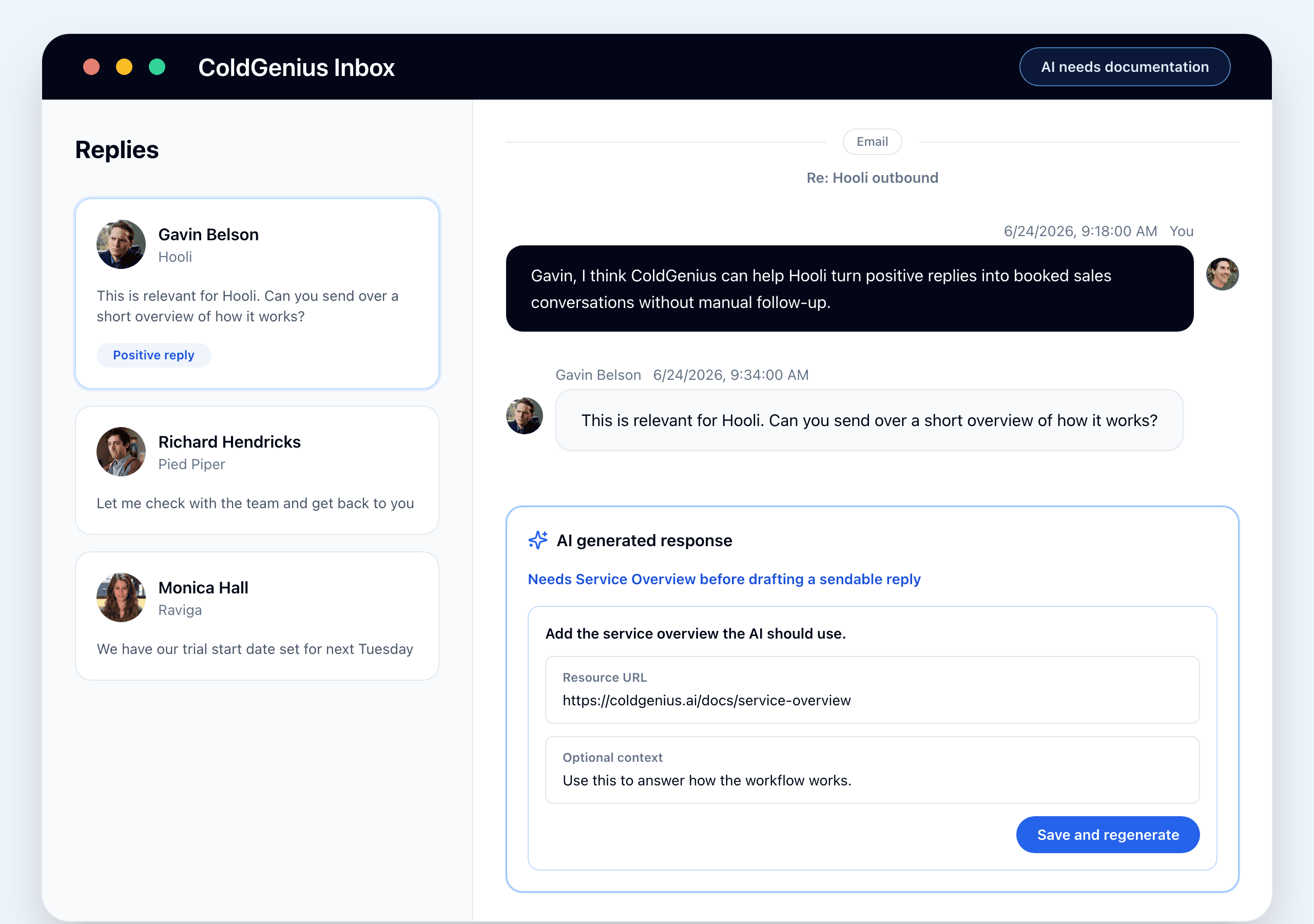Select the Positive reply tag
Viewport: 1314px width, 924px height.
pos(153,355)
